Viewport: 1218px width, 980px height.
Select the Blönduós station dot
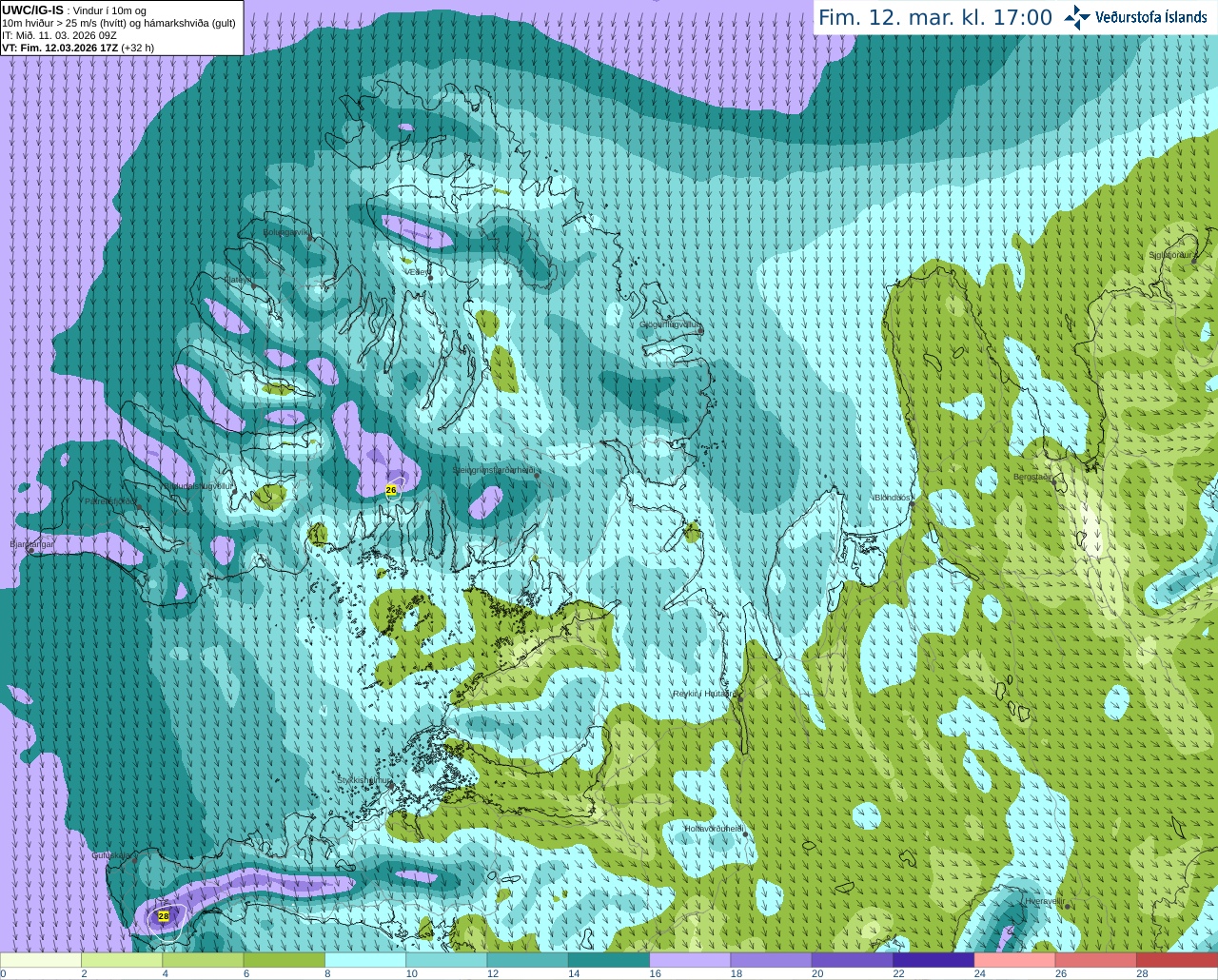913,503
